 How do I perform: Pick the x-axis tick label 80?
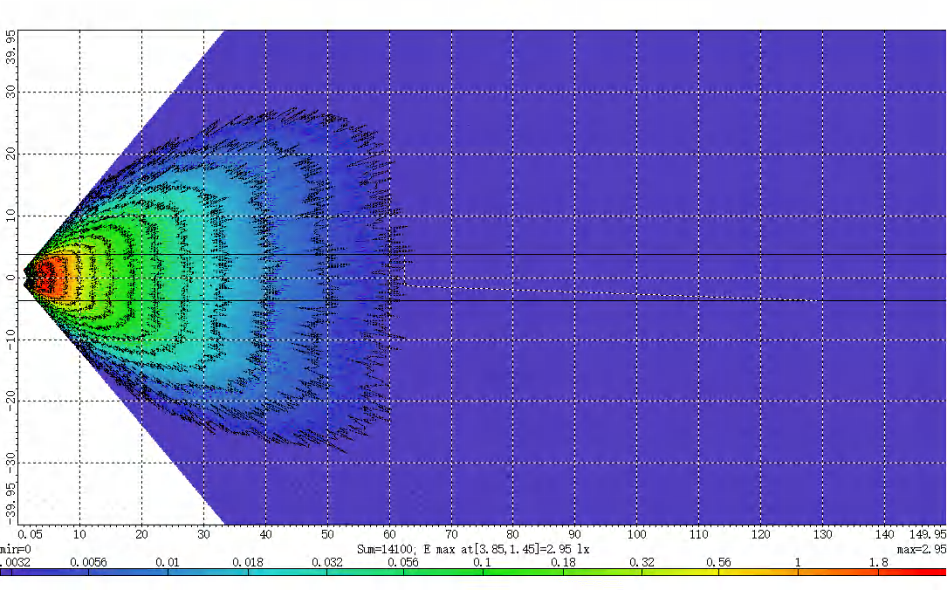click(513, 534)
